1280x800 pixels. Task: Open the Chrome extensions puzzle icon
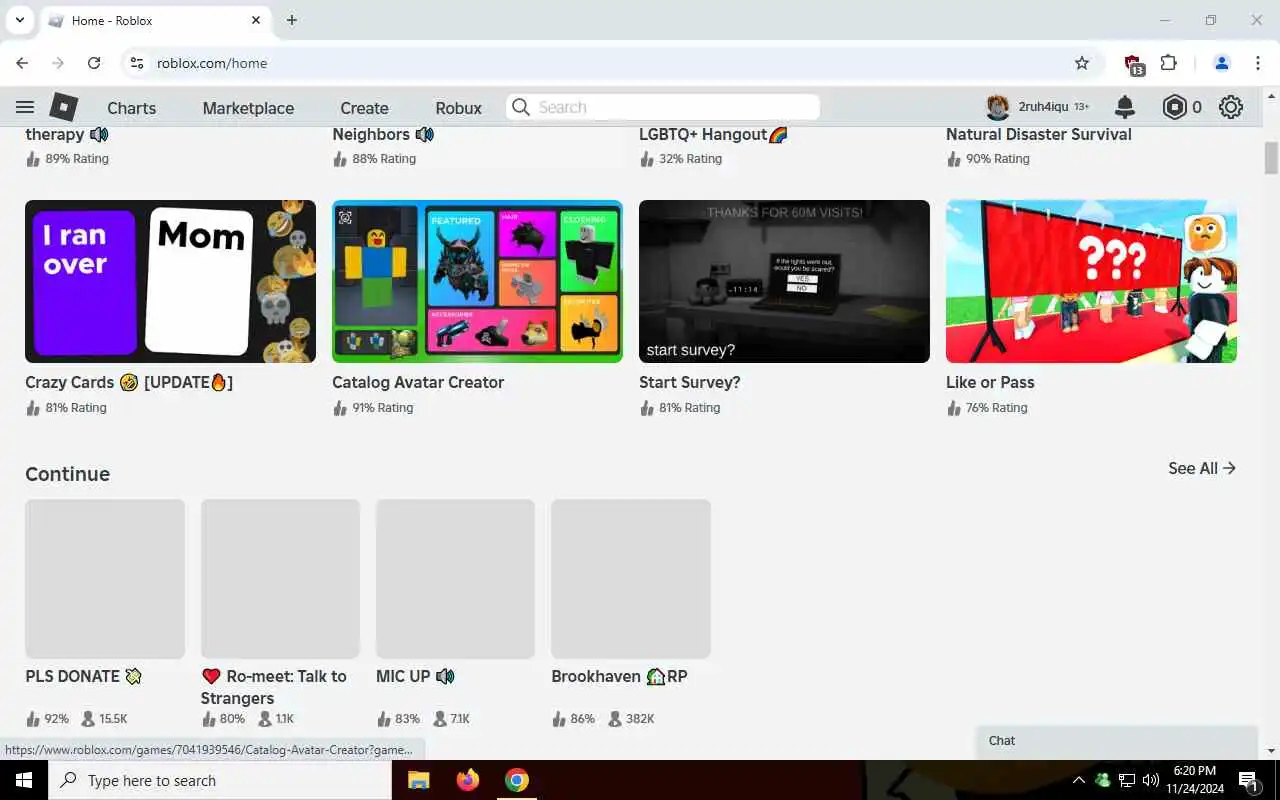click(1168, 63)
